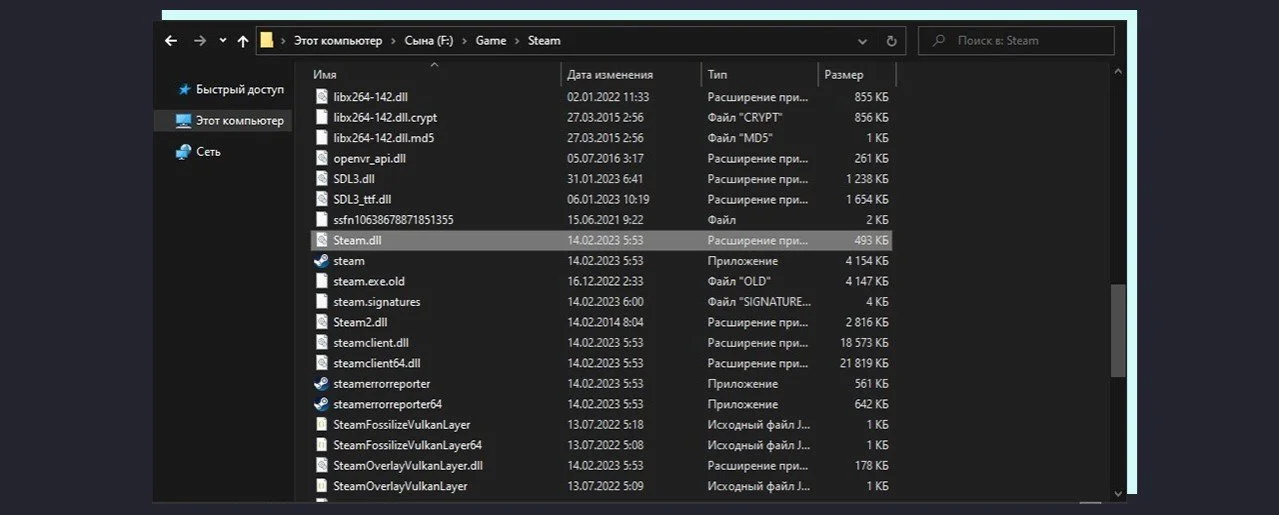The width and height of the screenshot is (1279, 515).
Task: Click DLL gear icon of SDL3.dll
Action: coord(321,179)
